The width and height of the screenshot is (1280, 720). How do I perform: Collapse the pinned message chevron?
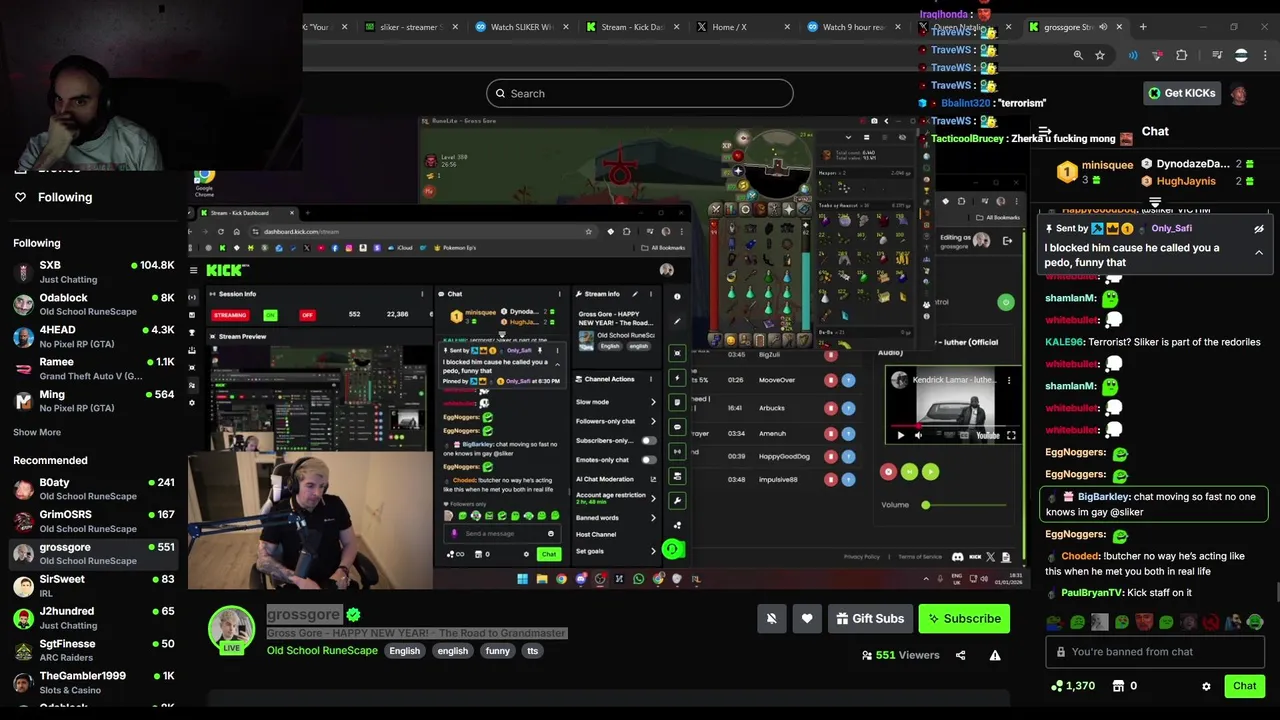click(x=1259, y=253)
